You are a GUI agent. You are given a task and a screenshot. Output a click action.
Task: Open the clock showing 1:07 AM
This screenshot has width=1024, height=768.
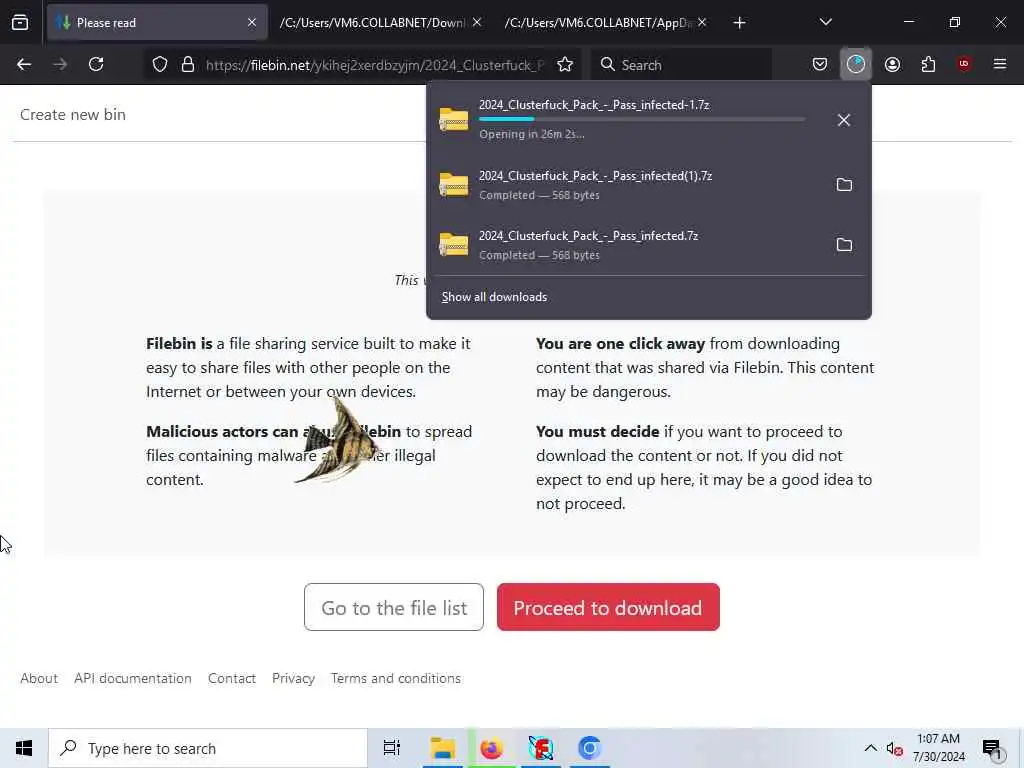pyautogui.click(x=938, y=748)
